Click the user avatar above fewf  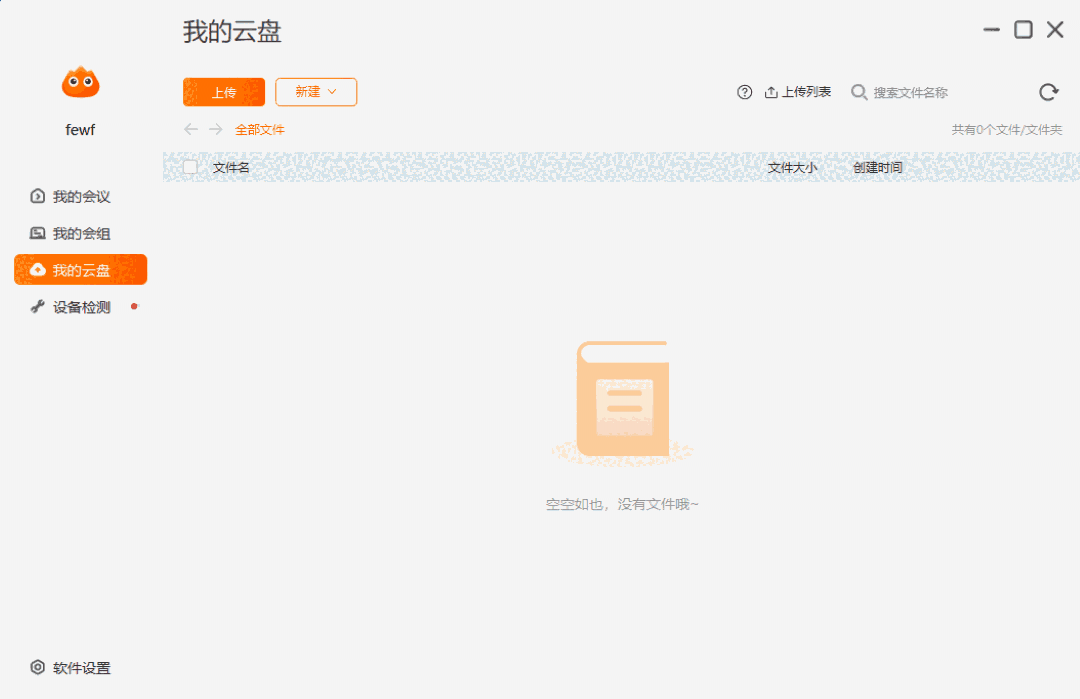80,84
